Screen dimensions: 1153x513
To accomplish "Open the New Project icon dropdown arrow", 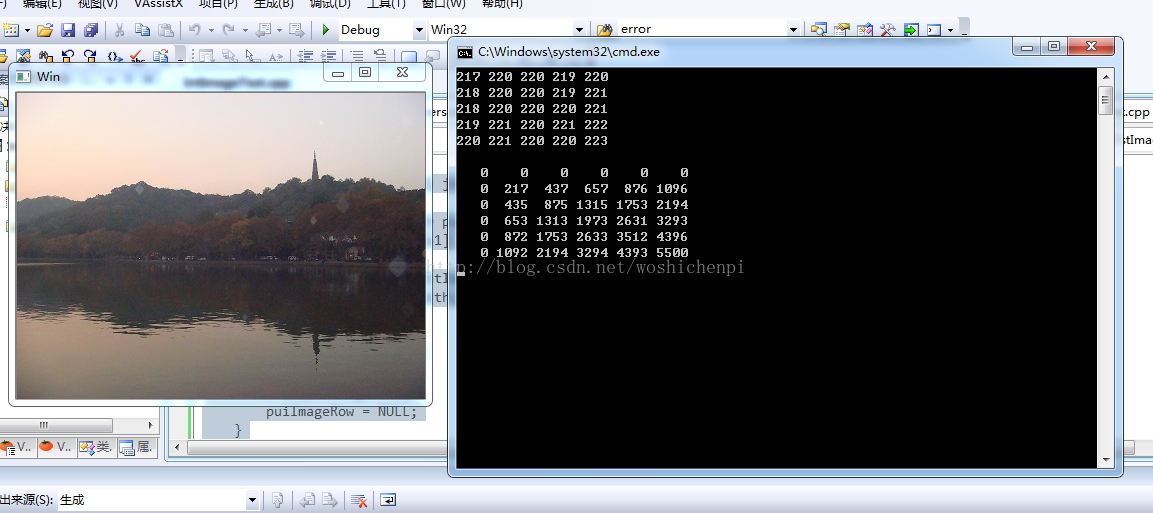I will pyautogui.click(x=27, y=30).
